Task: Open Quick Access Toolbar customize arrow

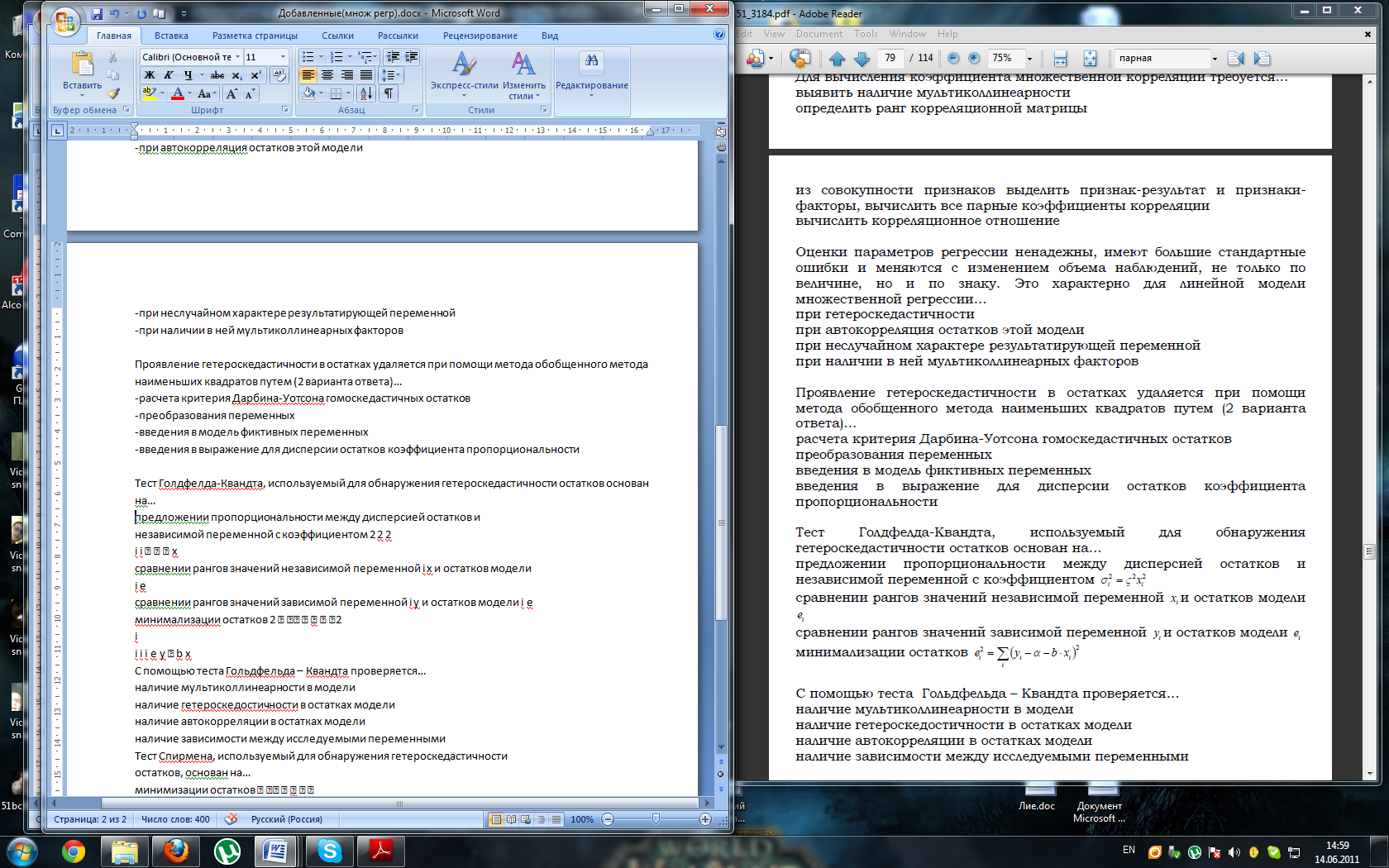Action: click(x=184, y=13)
